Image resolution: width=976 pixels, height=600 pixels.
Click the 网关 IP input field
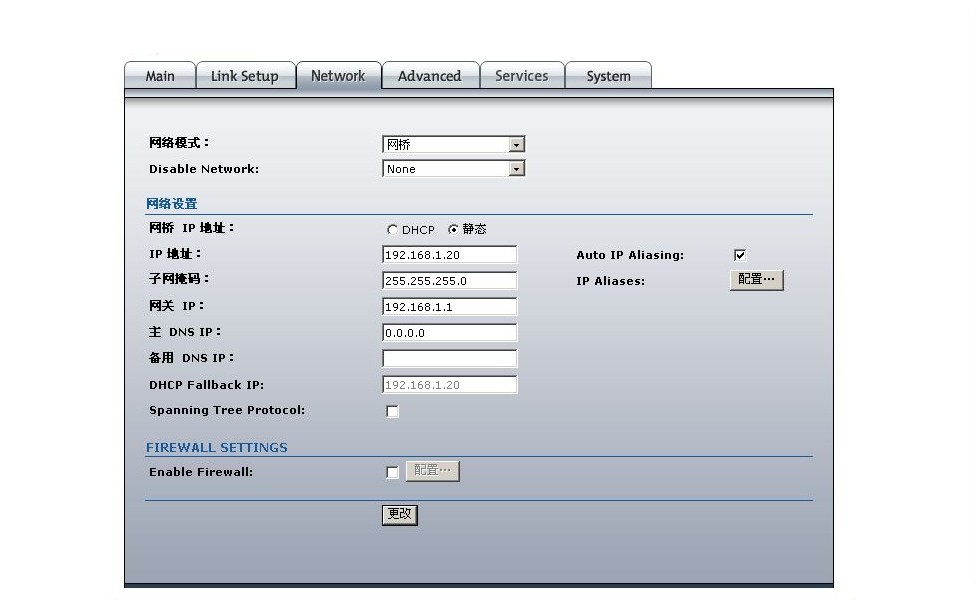tap(449, 307)
